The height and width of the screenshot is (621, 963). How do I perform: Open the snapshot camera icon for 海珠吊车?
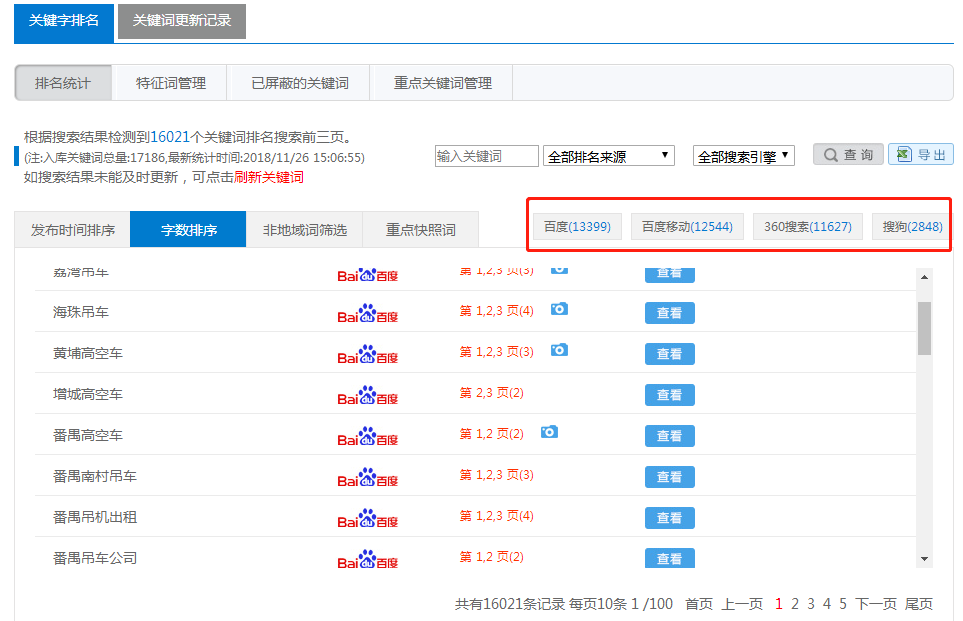[x=559, y=309]
